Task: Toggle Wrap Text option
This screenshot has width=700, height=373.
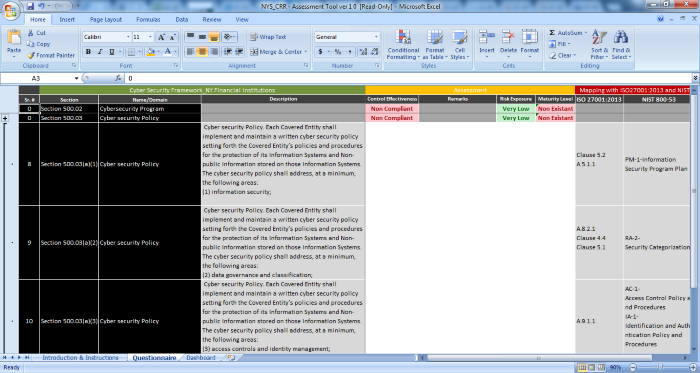Action: point(268,37)
